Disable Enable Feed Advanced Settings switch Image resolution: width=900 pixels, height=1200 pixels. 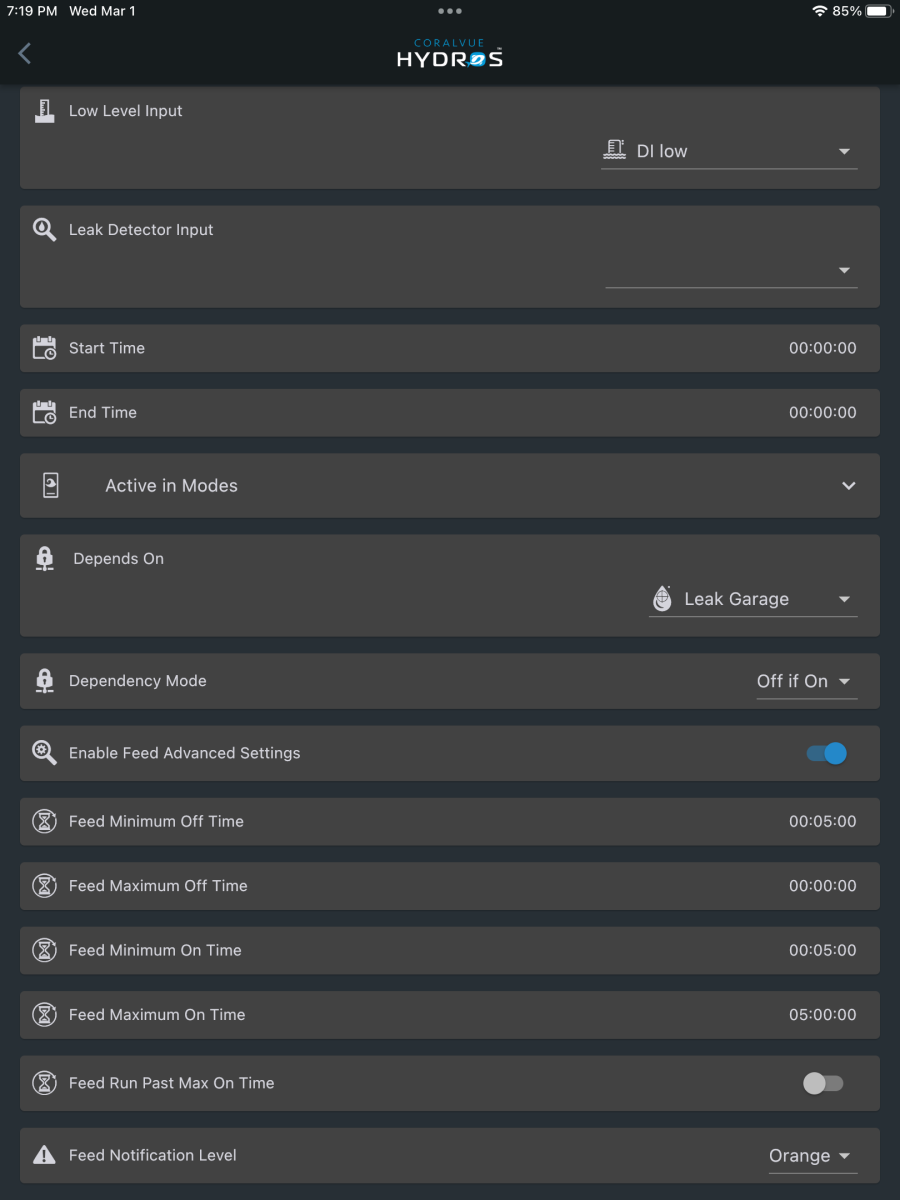(x=827, y=753)
